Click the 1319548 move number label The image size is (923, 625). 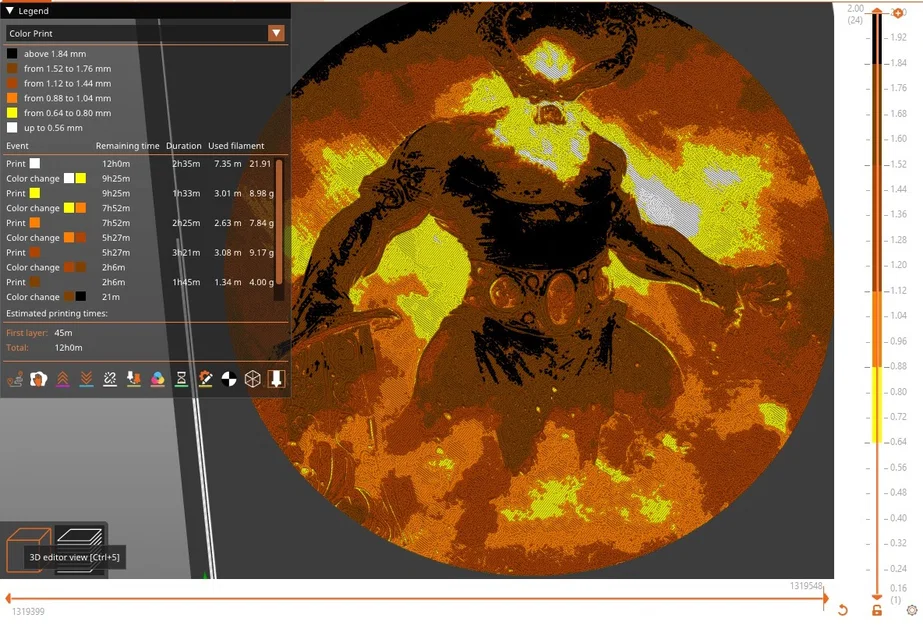[x=806, y=586]
